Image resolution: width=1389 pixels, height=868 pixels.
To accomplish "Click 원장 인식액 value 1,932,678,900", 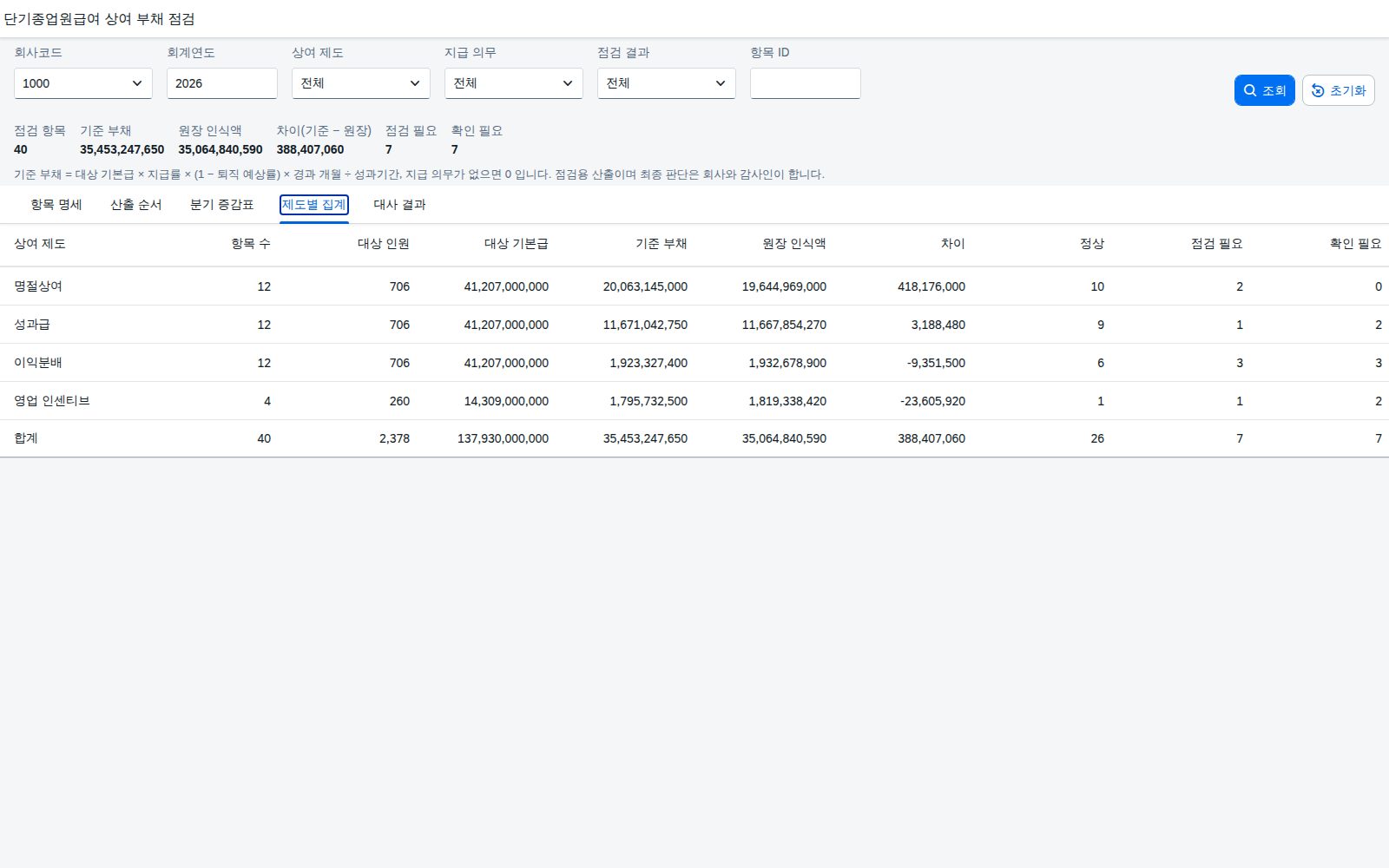I will (787, 363).
